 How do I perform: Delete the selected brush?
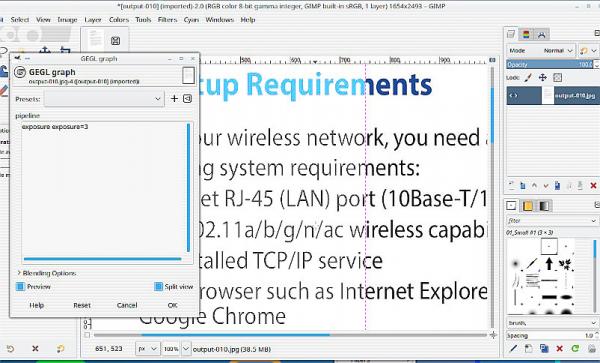point(559,348)
